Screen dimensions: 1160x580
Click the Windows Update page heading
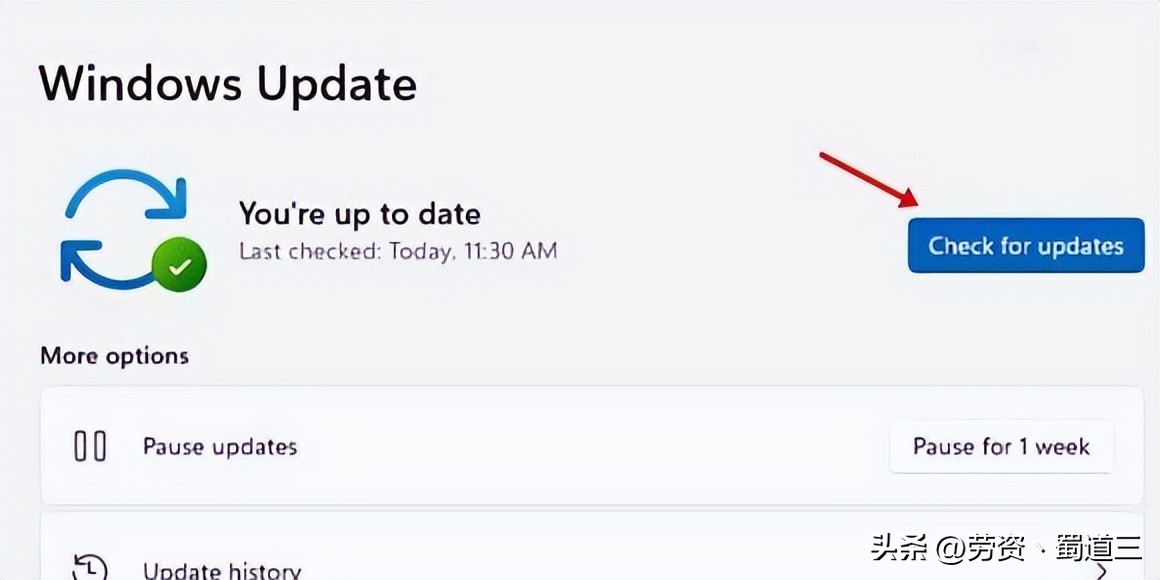click(x=228, y=83)
